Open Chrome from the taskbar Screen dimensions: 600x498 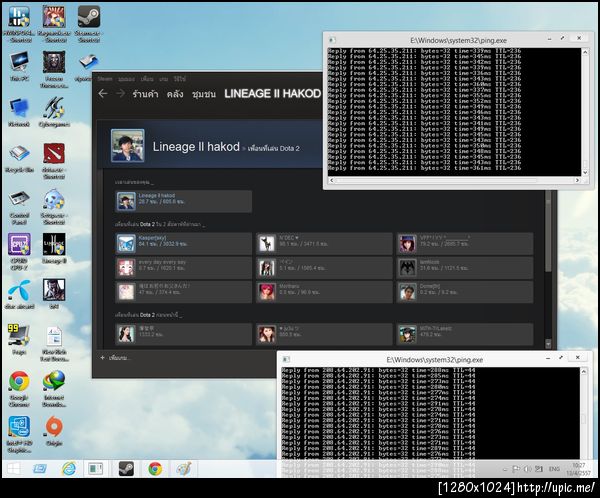(x=155, y=469)
